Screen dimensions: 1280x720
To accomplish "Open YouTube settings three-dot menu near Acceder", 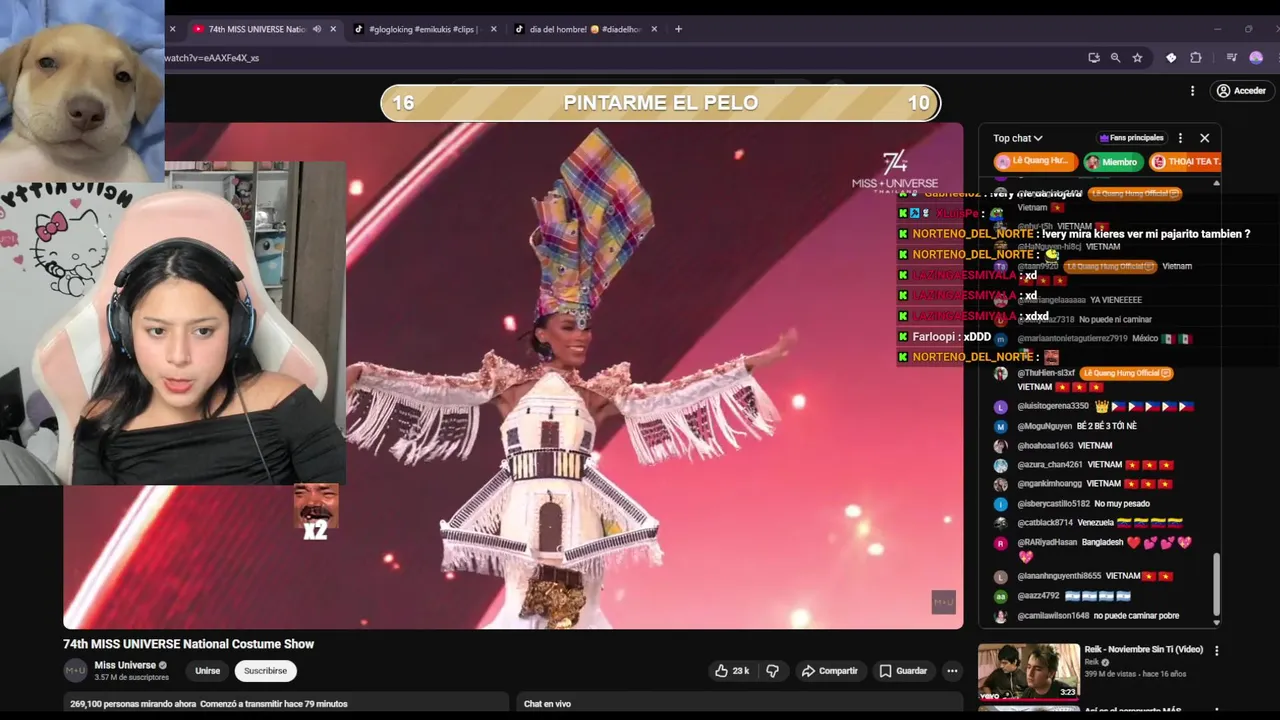I will (x=1192, y=91).
